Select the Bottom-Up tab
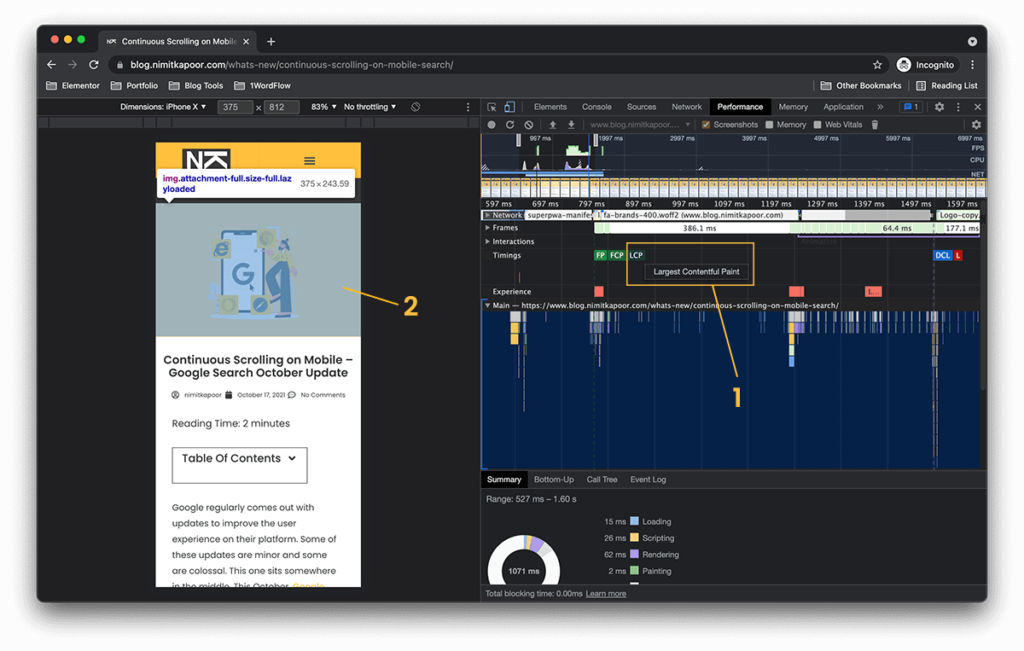The image size is (1024, 651). 554,480
